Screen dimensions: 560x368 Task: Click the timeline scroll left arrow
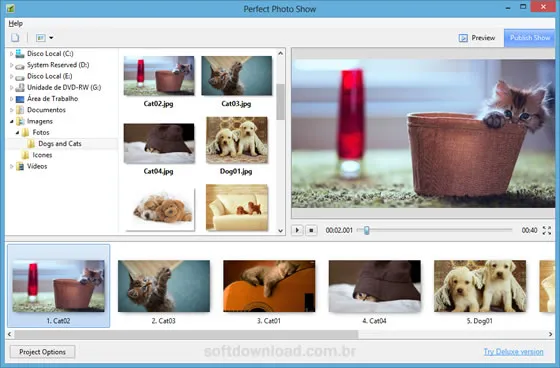coord(10,334)
